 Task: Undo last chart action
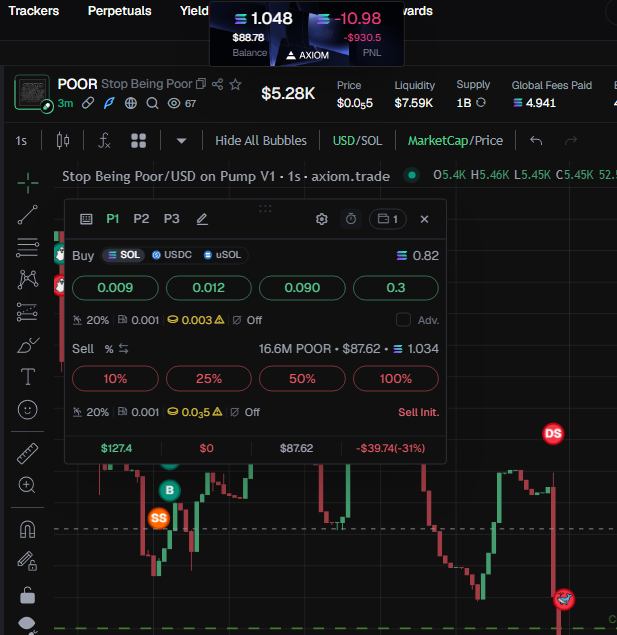[x=536, y=141]
